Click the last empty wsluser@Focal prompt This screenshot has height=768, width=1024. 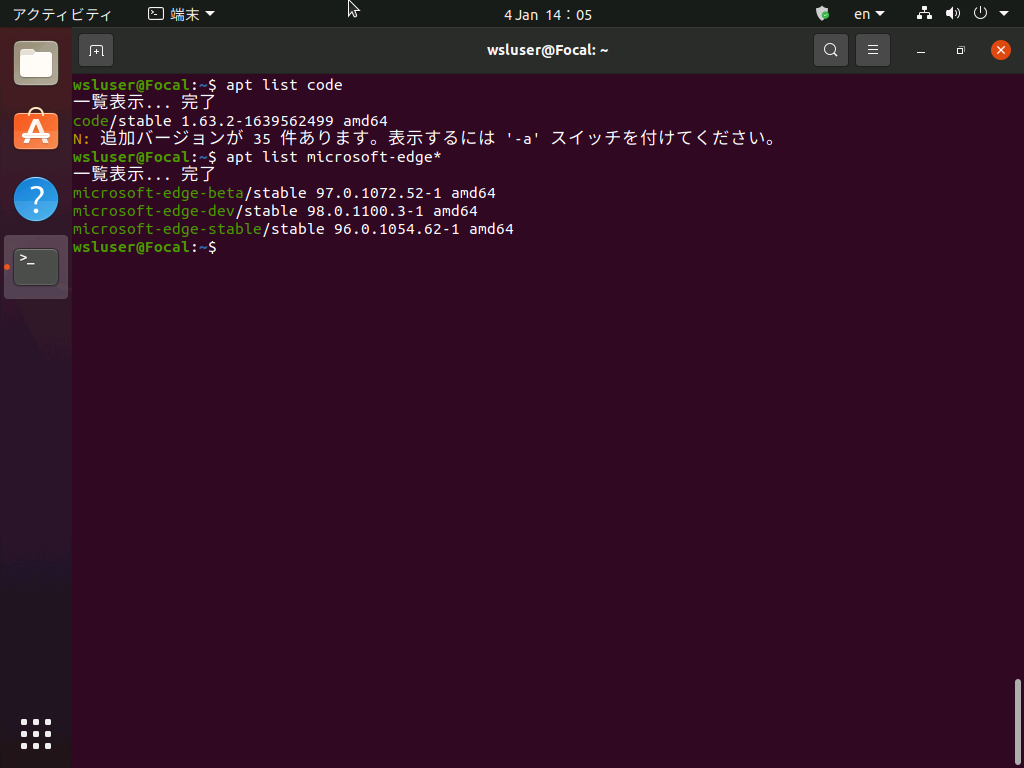pos(144,248)
